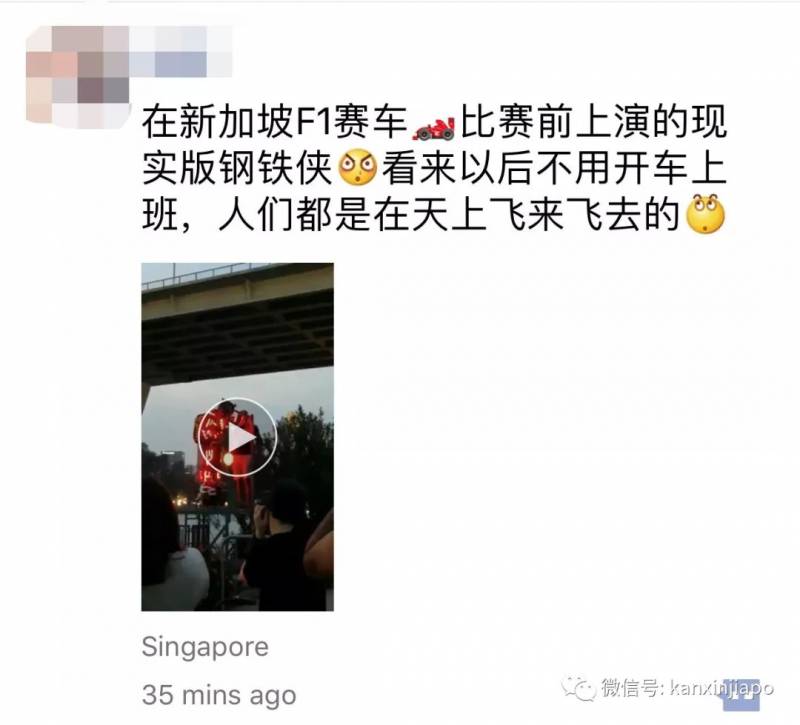Select the phrase 比赛前上演的现

point(593,123)
